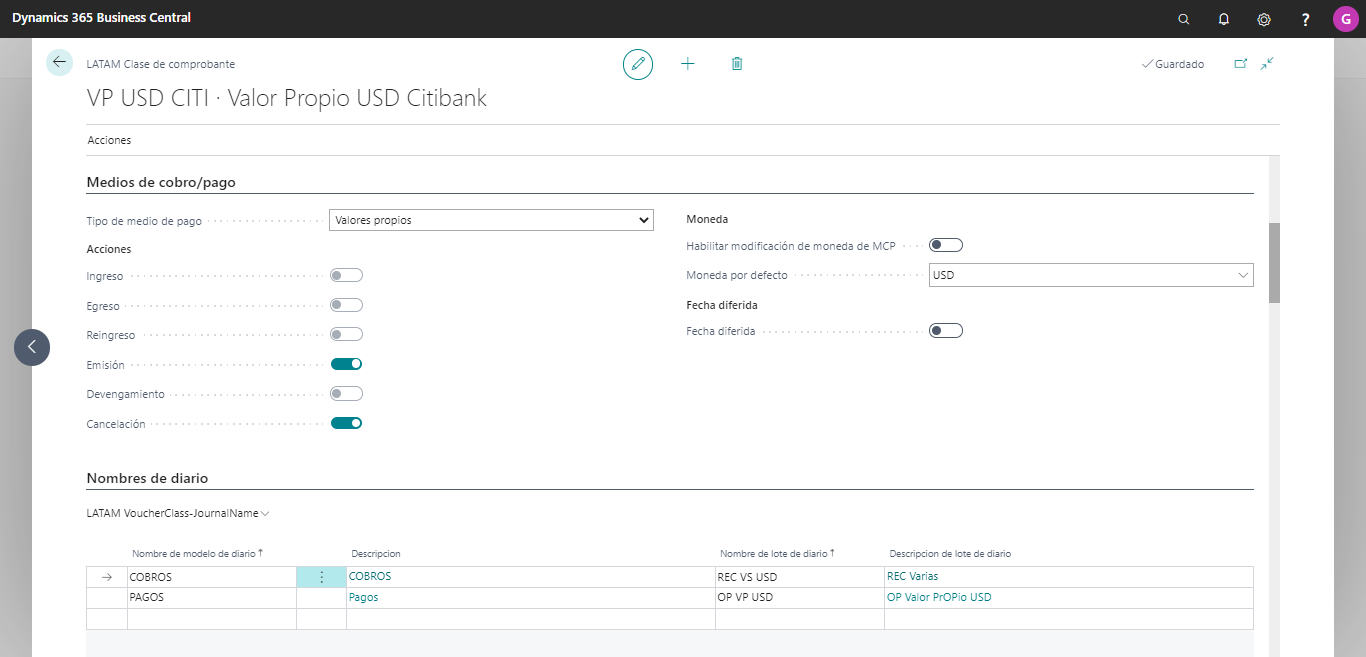Click the plus icon to create new
This screenshot has width=1366, height=657.
coord(688,64)
